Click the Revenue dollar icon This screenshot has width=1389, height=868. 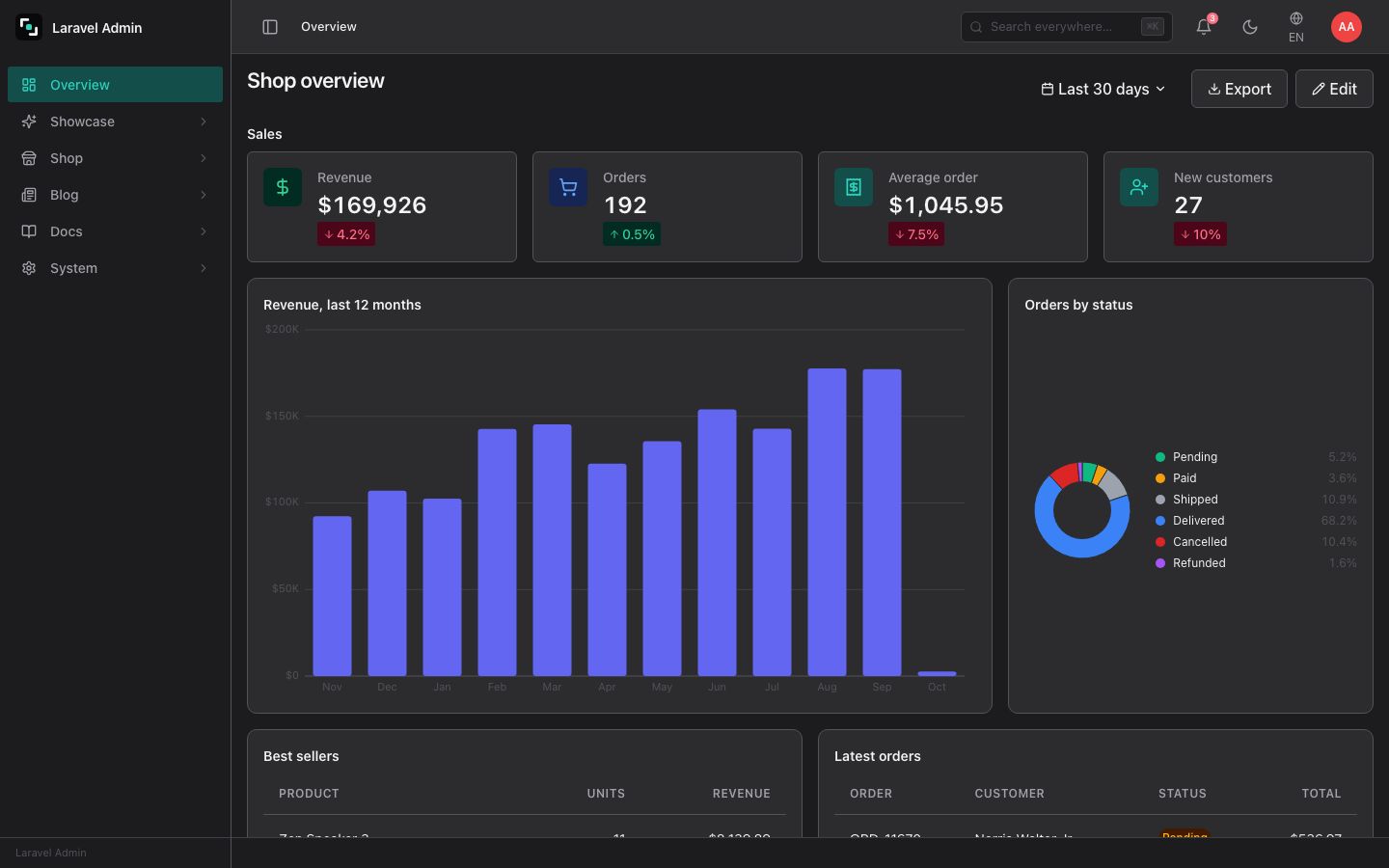(x=283, y=187)
